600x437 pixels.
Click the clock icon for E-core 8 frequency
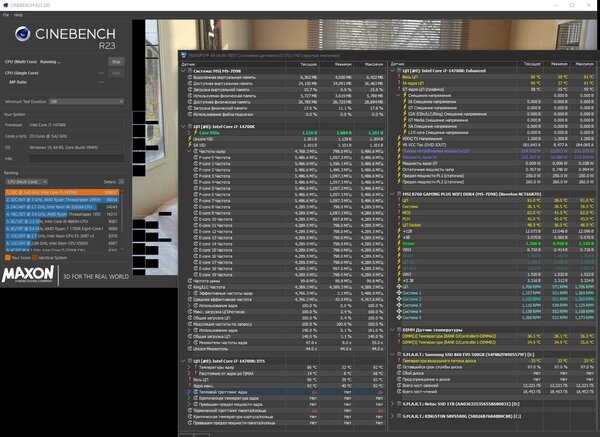tap(196, 207)
